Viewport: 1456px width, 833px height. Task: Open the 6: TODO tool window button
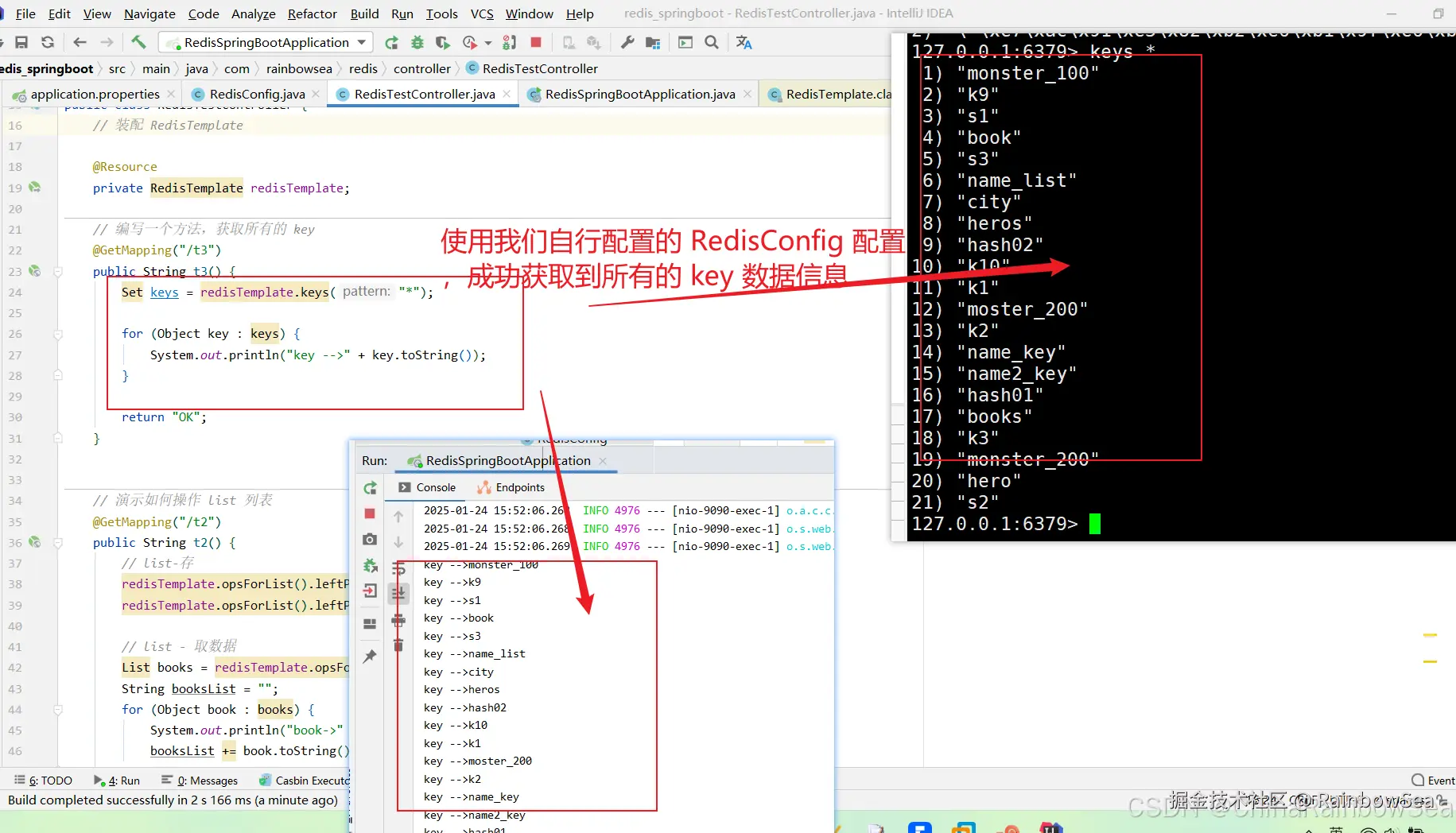coord(44,781)
